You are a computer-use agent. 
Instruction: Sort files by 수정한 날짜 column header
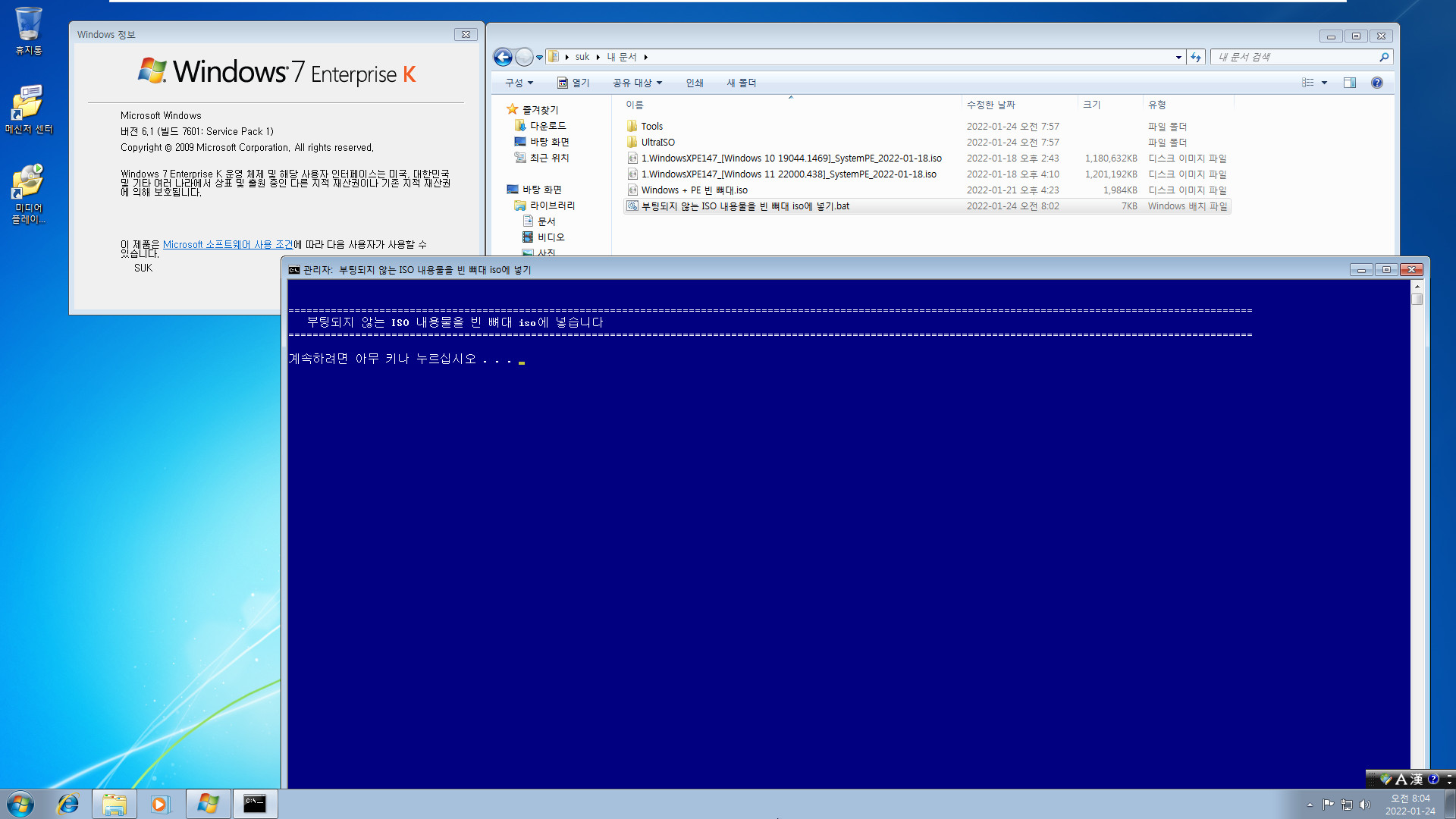[1019, 105]
